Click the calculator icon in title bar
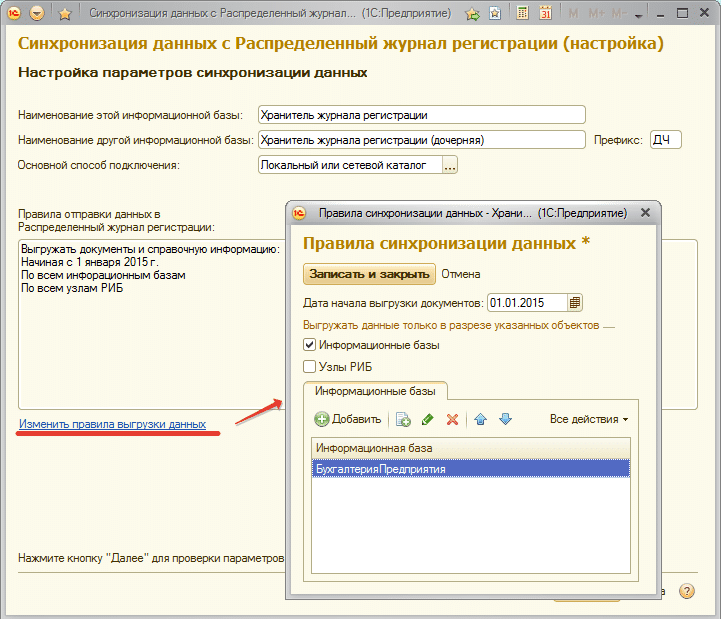Viewport: 721px width, 619px height. (x=522, y=14)
